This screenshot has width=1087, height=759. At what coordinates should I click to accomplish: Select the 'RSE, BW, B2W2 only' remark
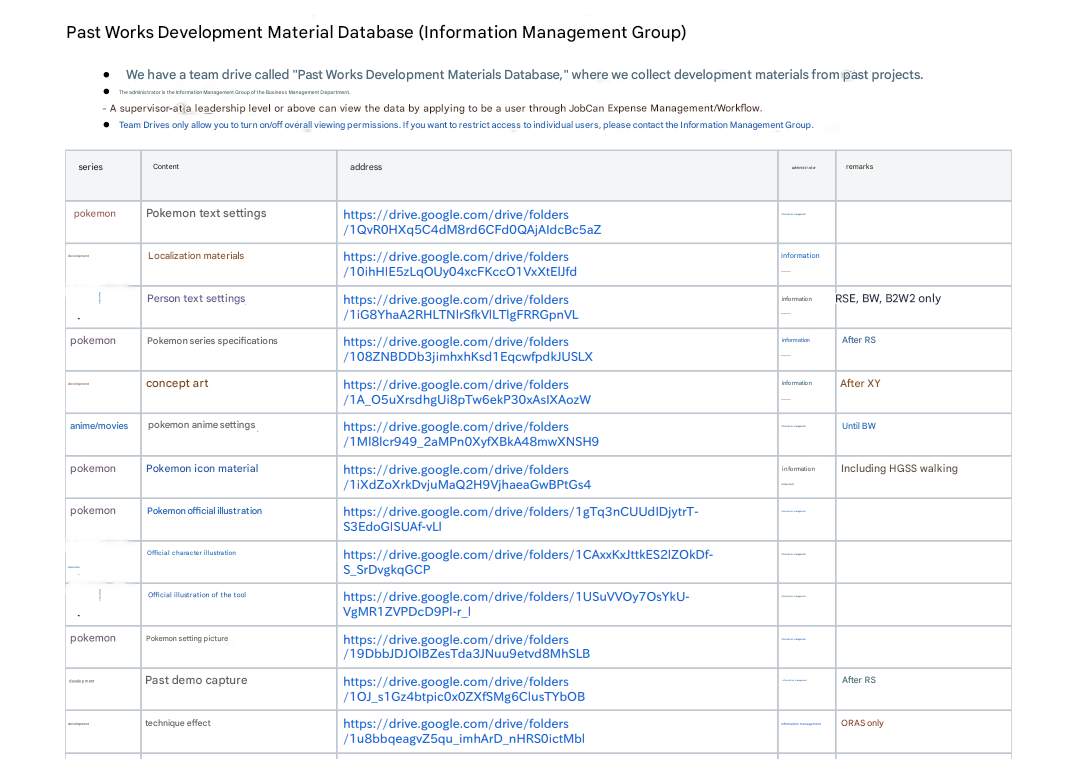[x=888, y=298]
